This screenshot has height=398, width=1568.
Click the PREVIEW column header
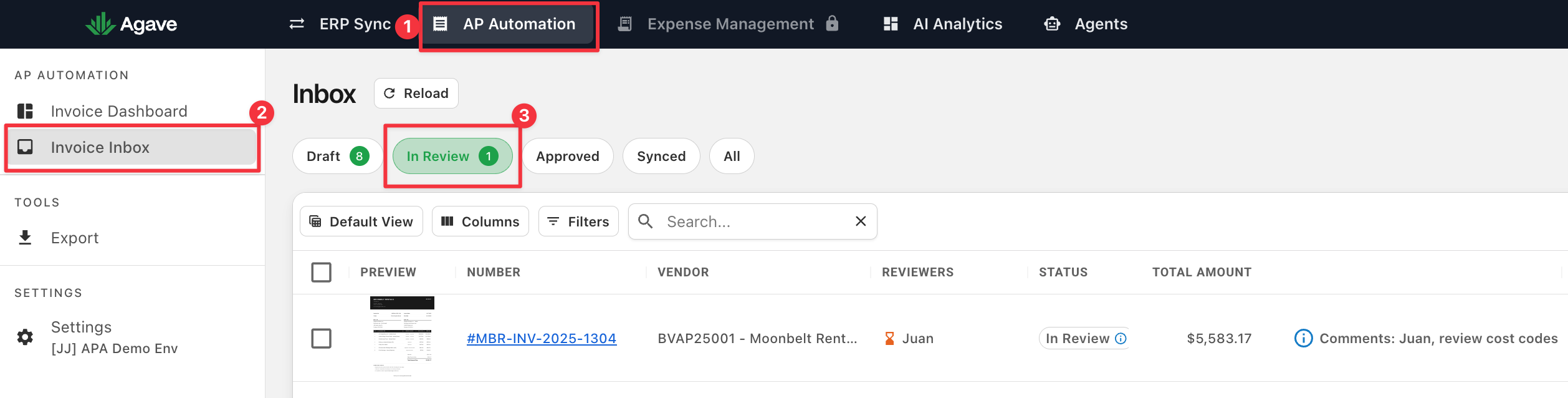coord(388,272)
